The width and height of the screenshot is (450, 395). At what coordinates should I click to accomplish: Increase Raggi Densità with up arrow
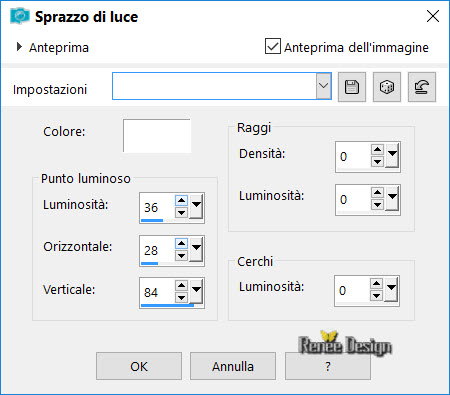(377, 149)
